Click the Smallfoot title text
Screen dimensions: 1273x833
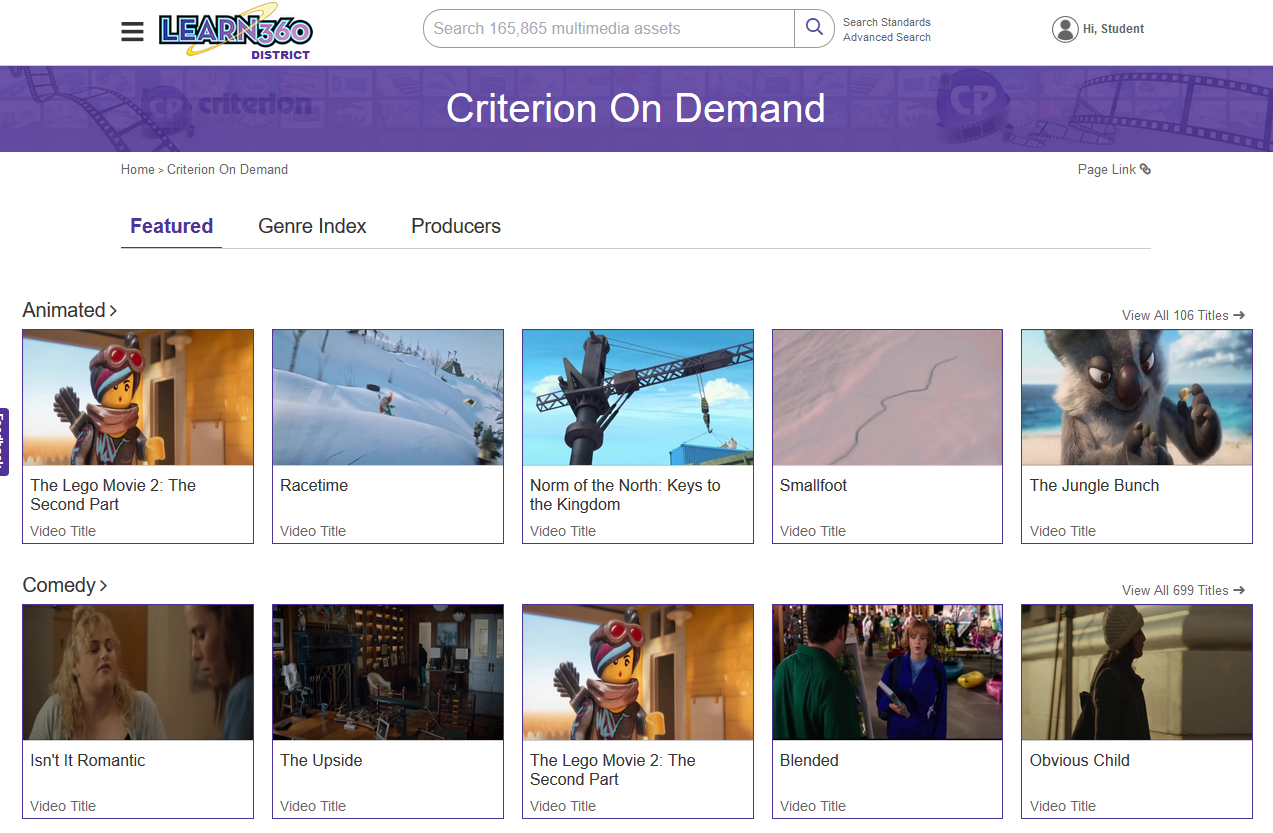[813, 485]
